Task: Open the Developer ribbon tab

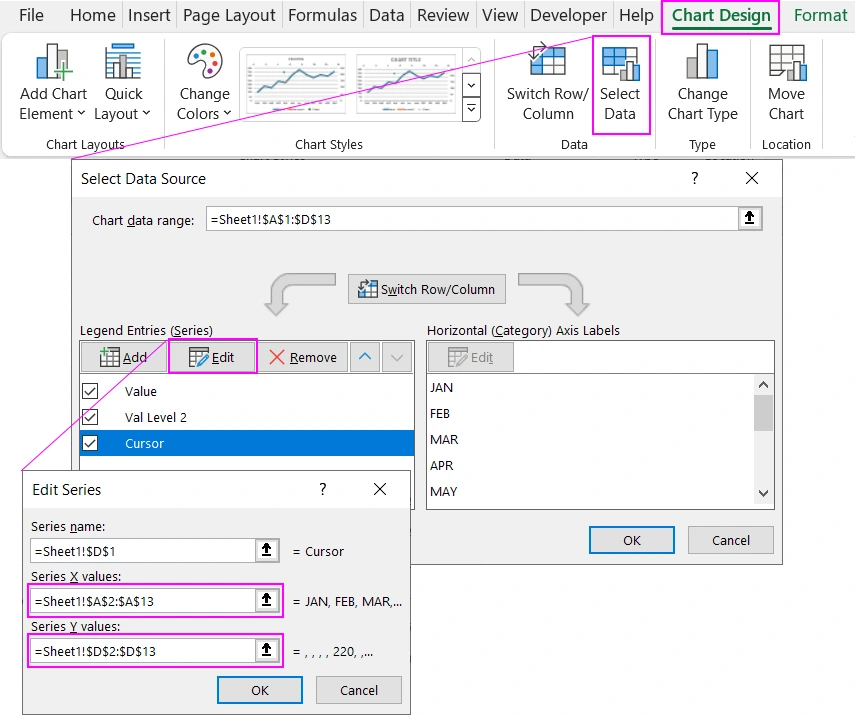Action: (568, 15)
